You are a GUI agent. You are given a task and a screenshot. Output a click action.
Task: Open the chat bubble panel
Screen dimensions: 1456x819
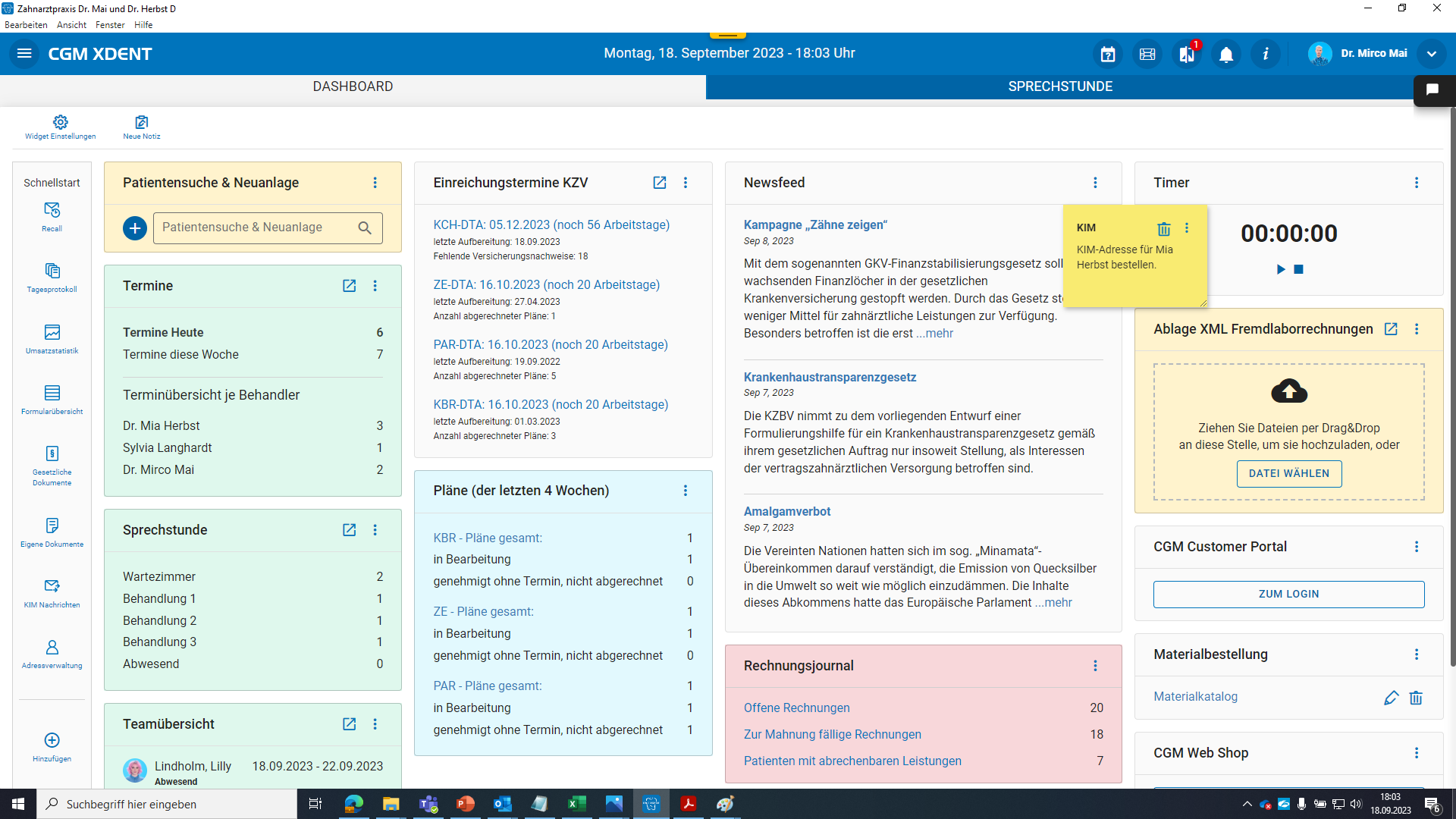click(x=1432, y=89)
